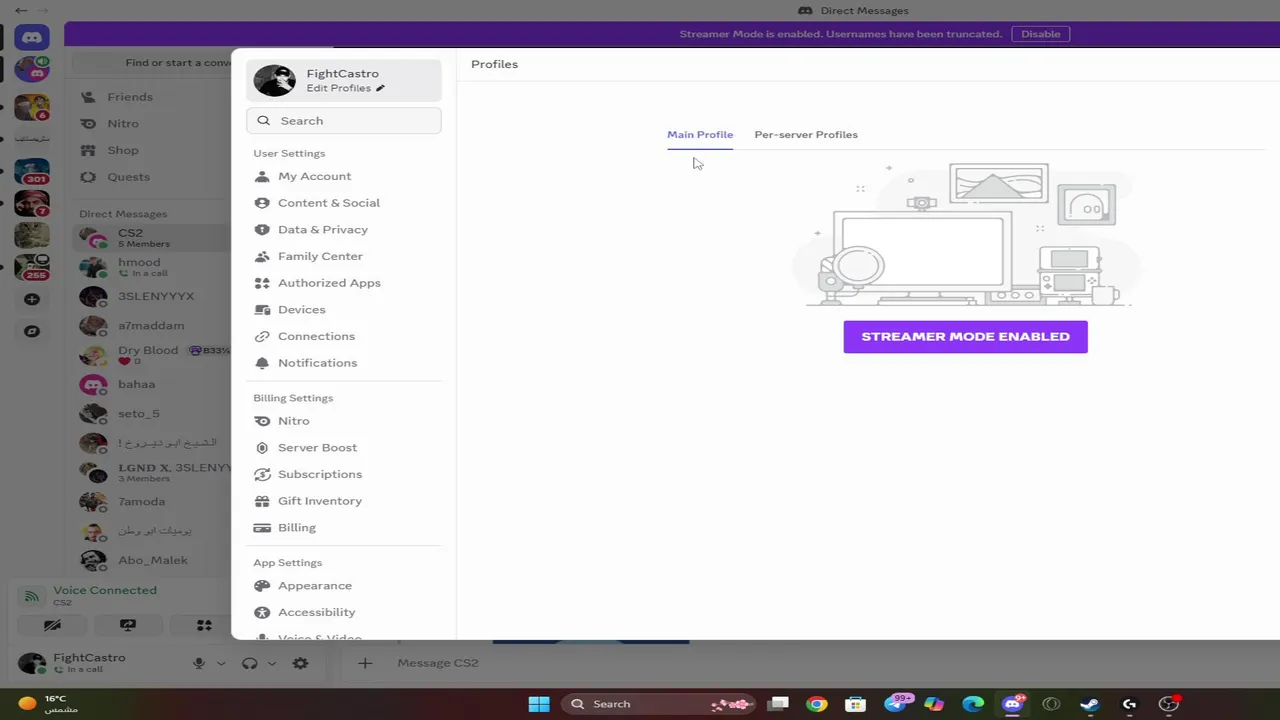Click the Accessibility icon
The width and height of the screenshot is (1280, 720).
[262, 612]
